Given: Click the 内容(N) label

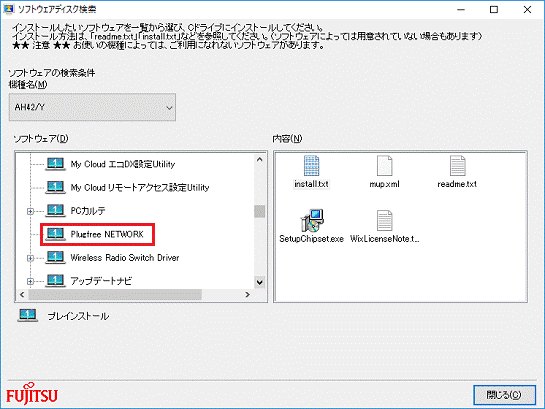Looking at the screenshot, I should pyautogui.click(x=287, y=139).
